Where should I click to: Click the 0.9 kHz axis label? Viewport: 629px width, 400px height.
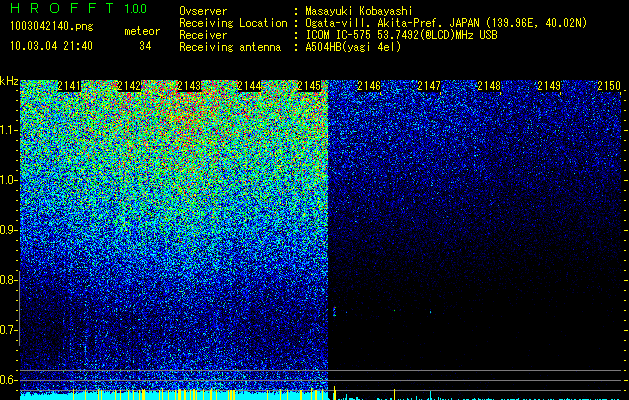tap(8, 230)
